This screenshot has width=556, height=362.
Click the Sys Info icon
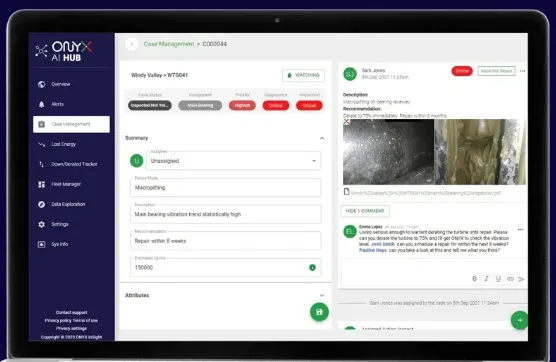pyautogui.click(x=41, y=244)
